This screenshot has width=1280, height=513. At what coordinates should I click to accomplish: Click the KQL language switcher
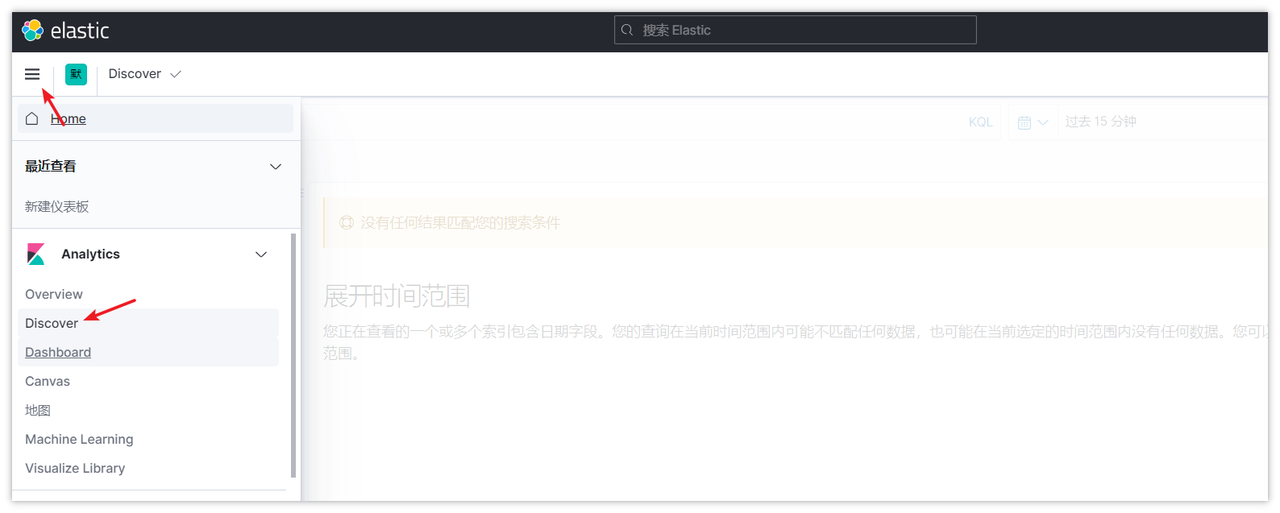click(981, 122)
